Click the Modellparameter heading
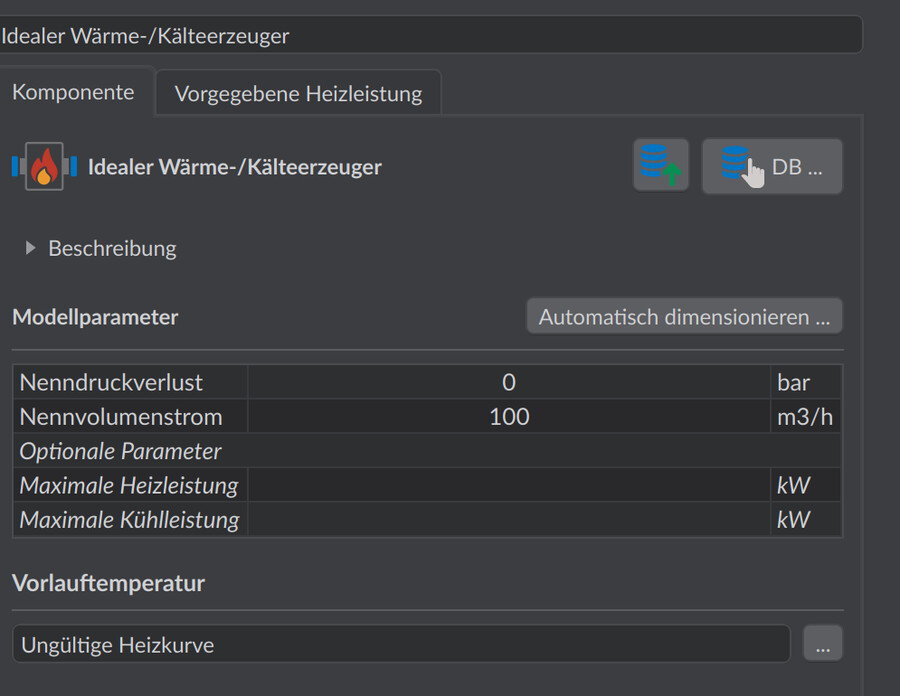 tap(95, 317)
